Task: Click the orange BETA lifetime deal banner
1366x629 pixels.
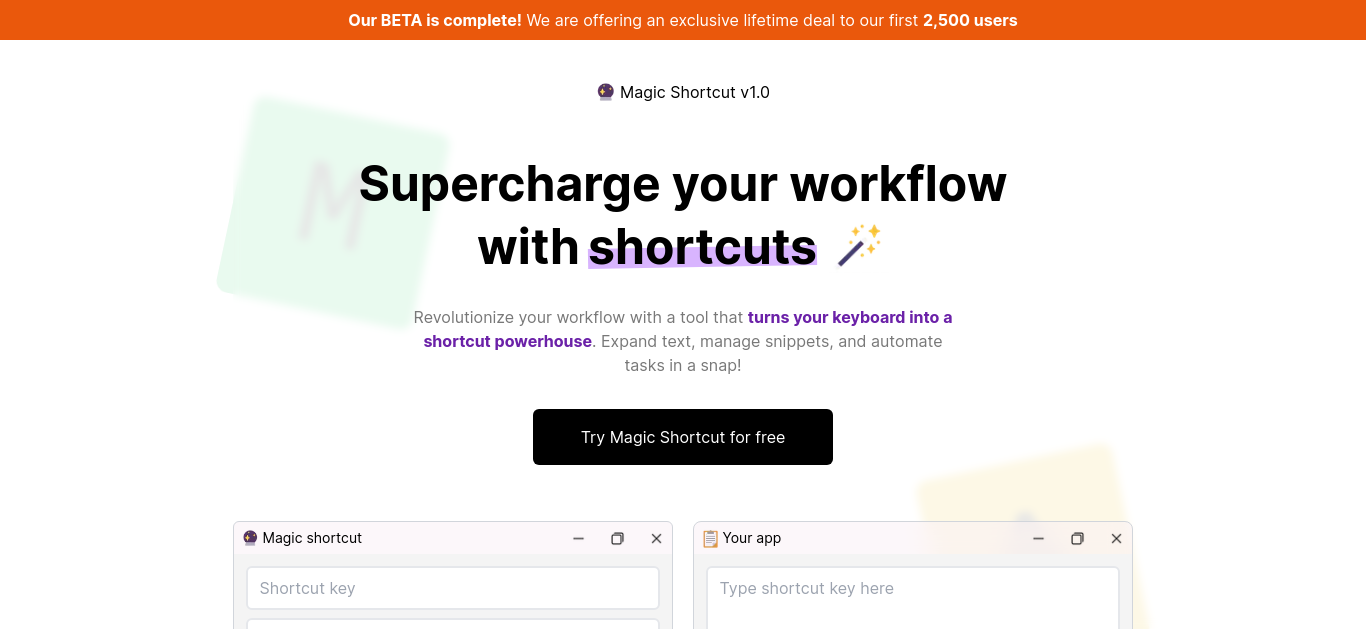Action: pyautogui.click(x=683, y=20)
